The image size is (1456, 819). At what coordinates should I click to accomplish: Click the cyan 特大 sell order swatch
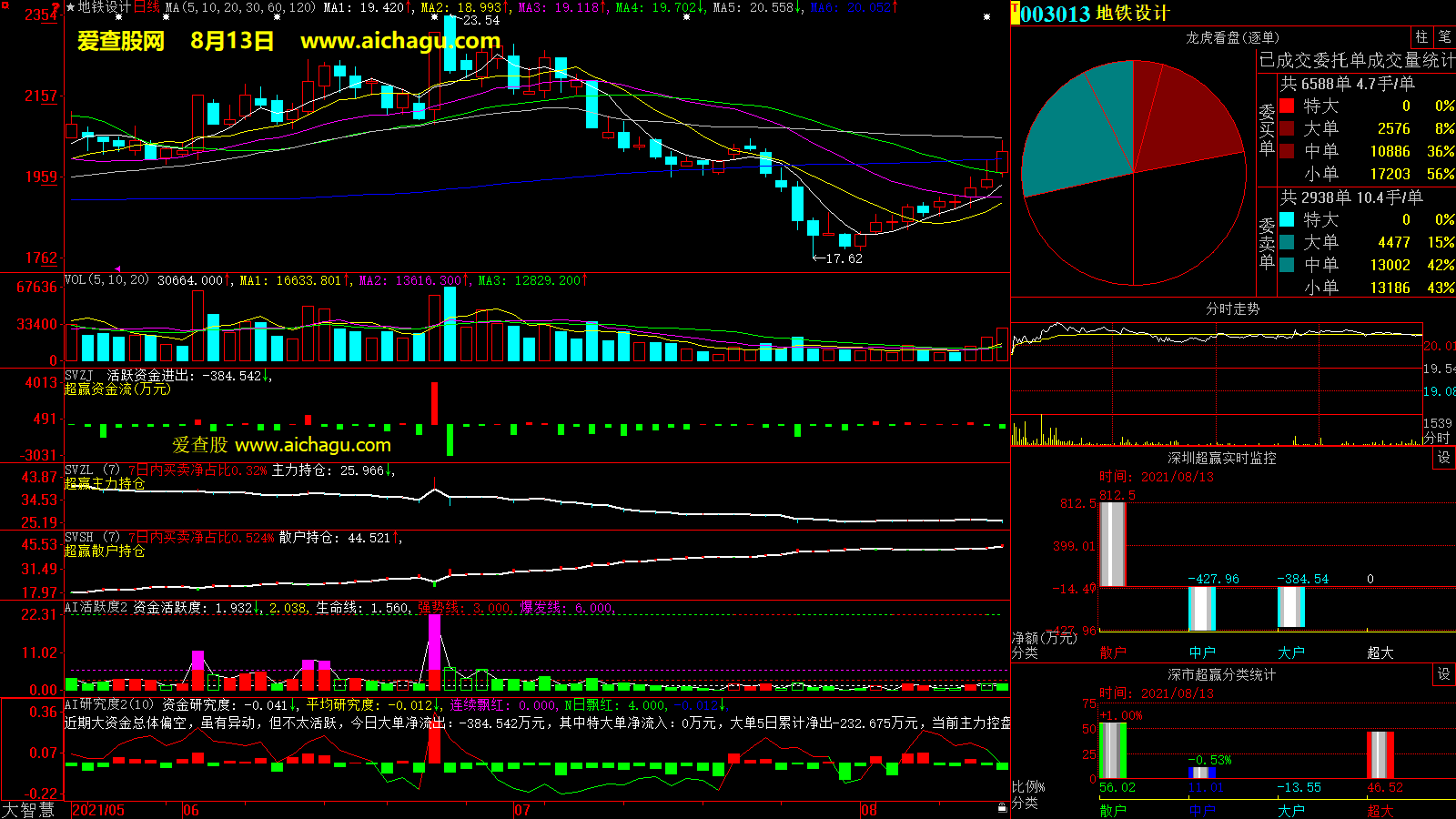[x=1287, y=219]
